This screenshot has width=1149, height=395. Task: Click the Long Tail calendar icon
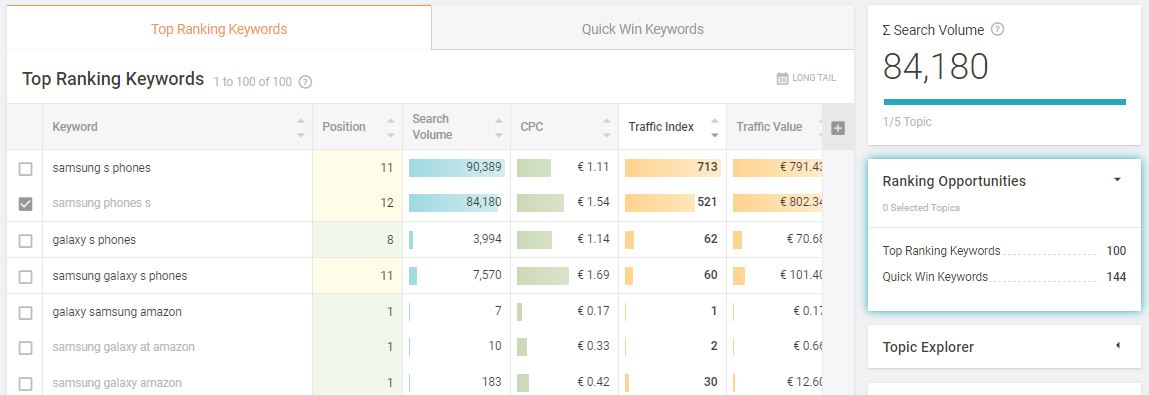click(x=782, y=78)
